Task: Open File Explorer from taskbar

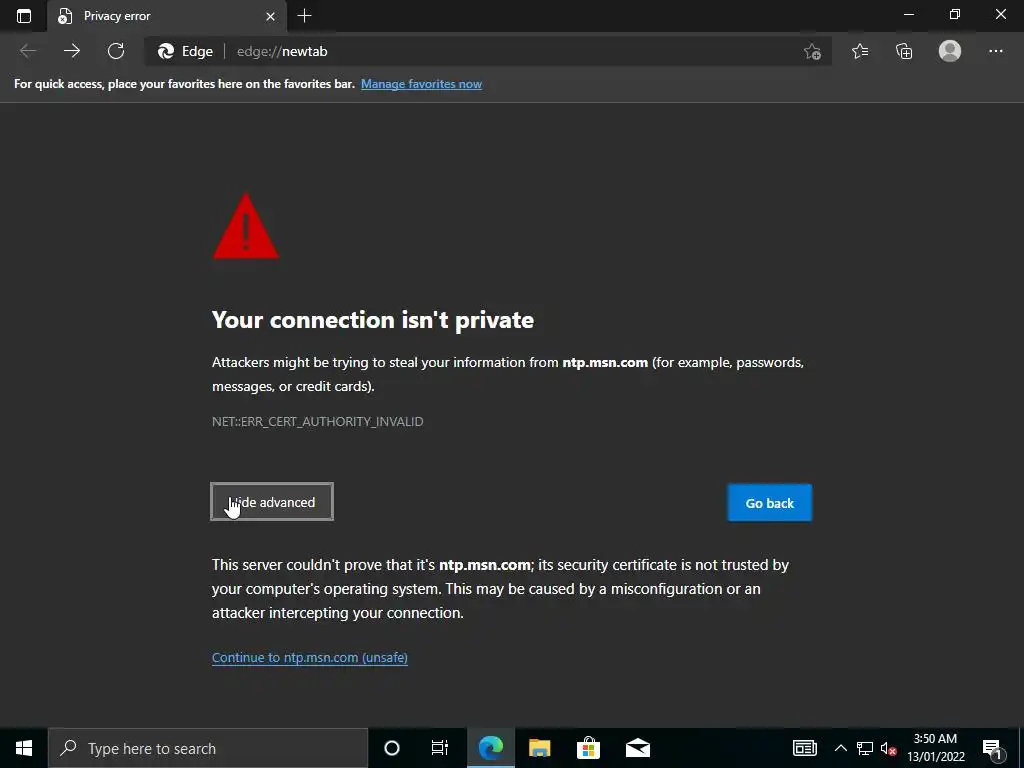Action: [539, 748]
